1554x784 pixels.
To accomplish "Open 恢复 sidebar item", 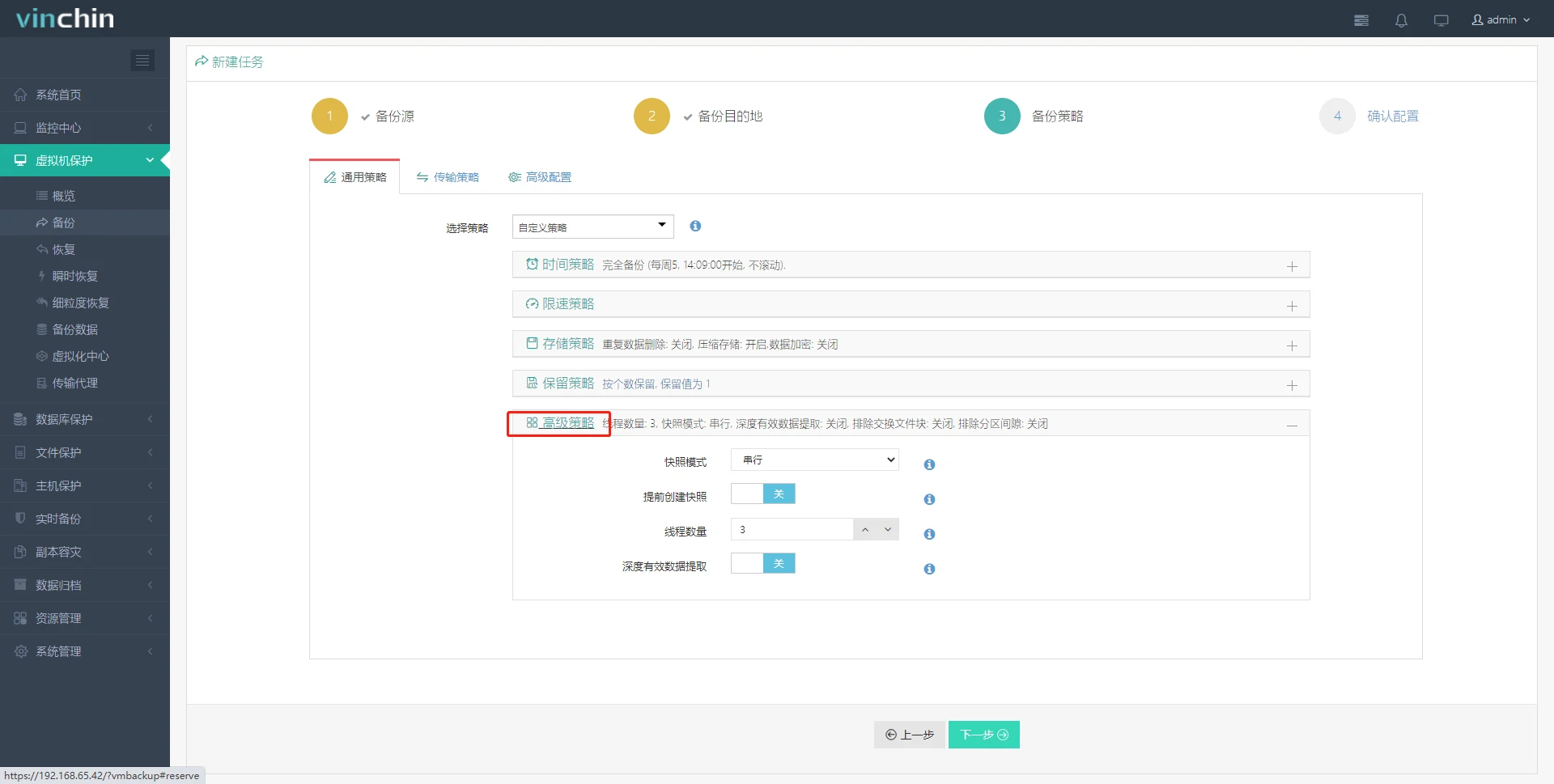I will pos(85,249).
